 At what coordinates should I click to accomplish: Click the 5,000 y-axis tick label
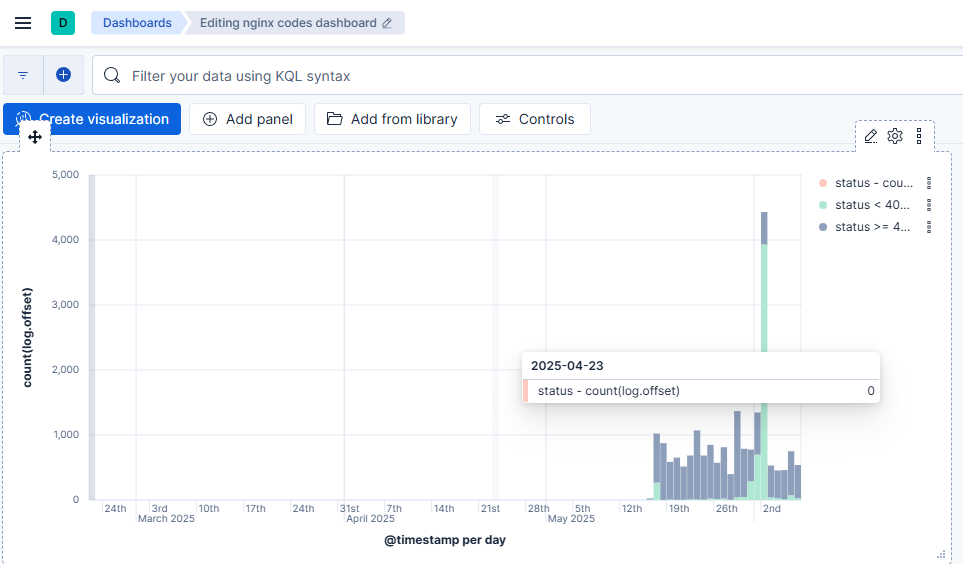[x=66, y=174]
